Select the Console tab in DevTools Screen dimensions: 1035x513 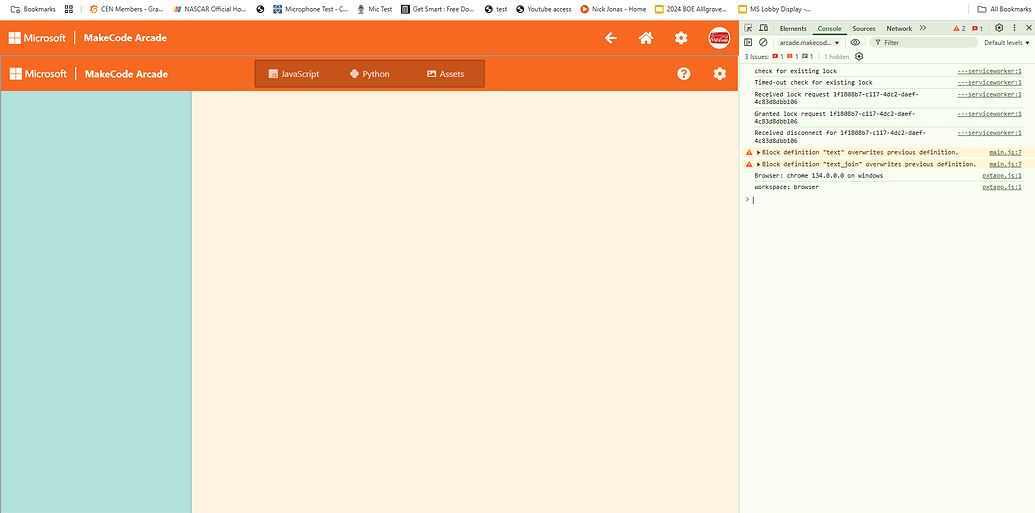[830, 28]
